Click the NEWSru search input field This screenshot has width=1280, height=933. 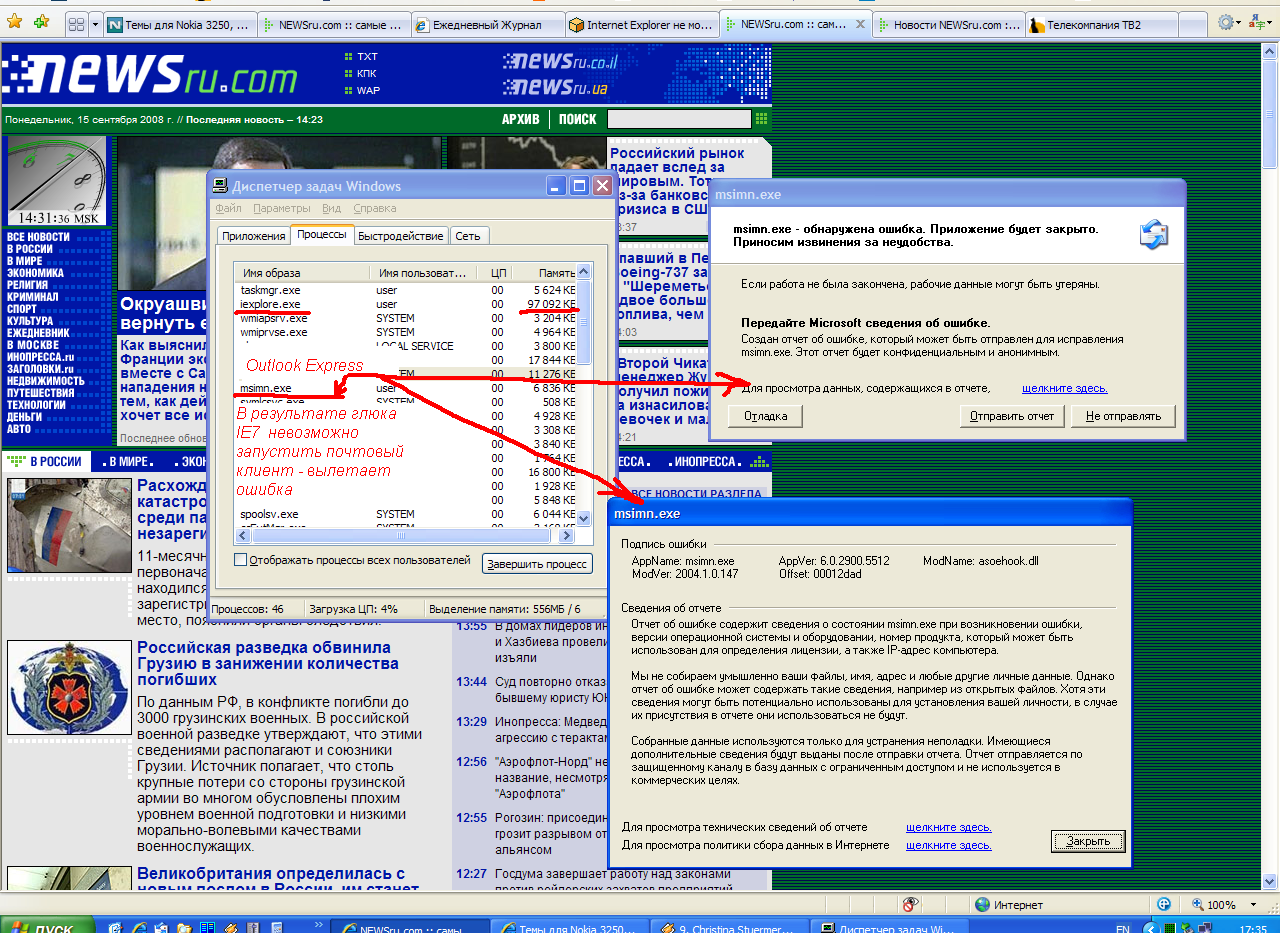click(678, 119)
